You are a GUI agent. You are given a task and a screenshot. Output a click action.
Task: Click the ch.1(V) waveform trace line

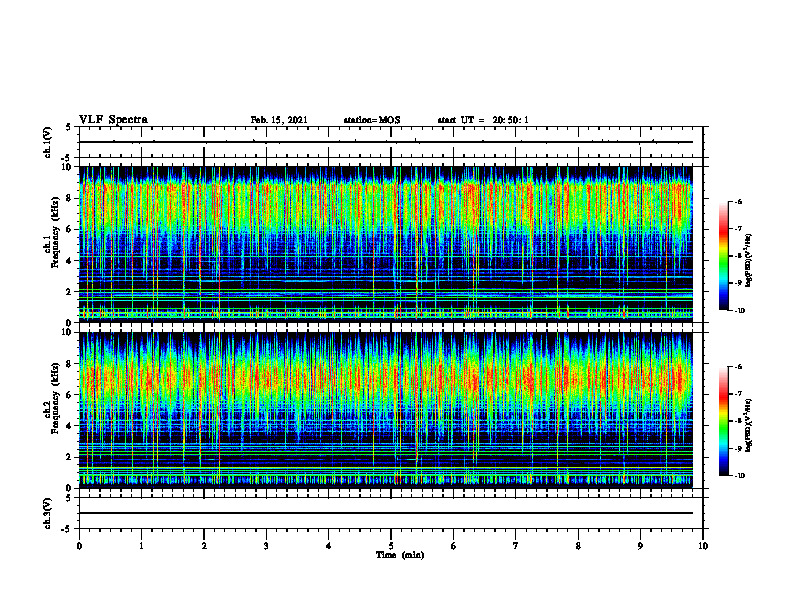click(386, 142)
